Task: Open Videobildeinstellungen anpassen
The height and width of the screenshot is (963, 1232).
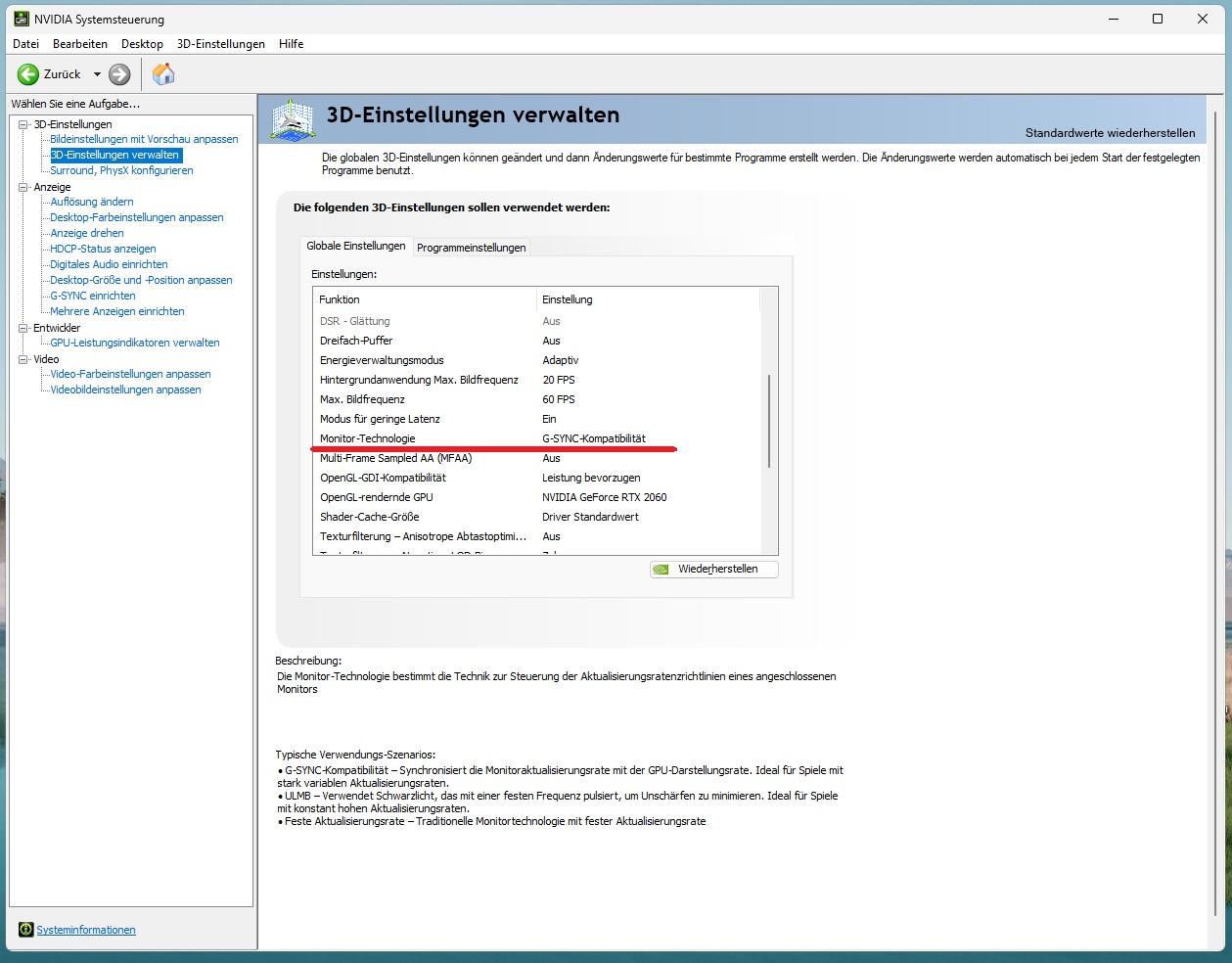Action: pyautogui.click(x=125, y=390)
